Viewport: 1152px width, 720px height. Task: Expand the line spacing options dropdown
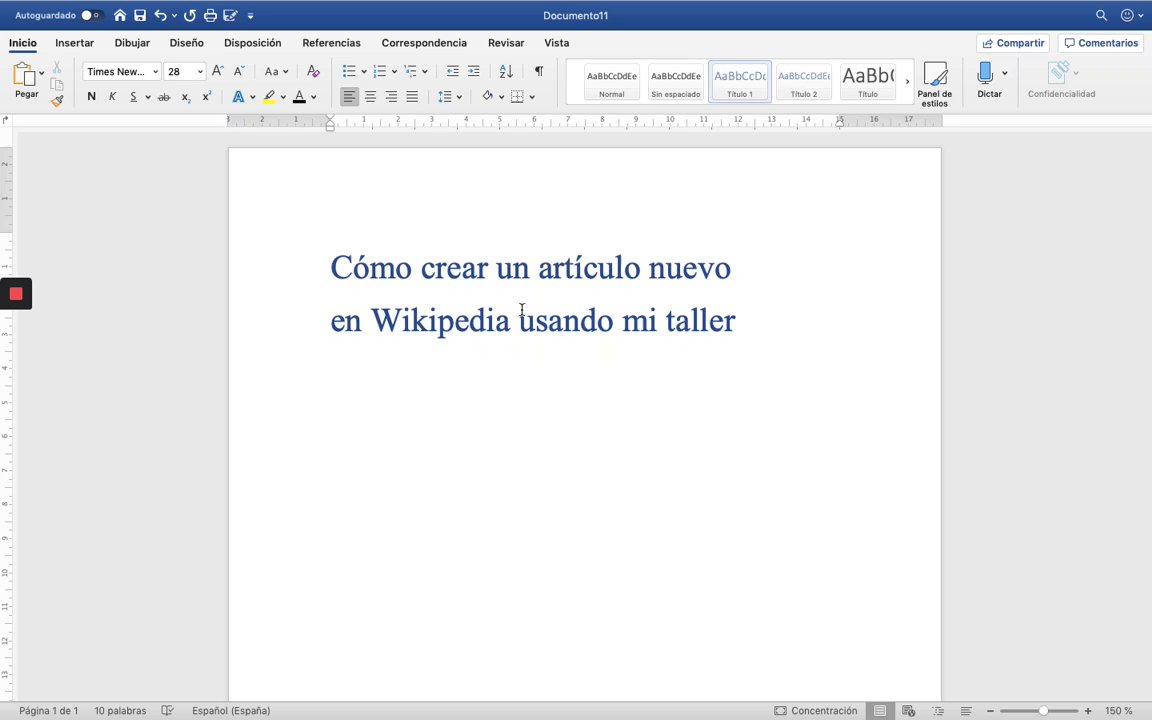pos(459,97)
